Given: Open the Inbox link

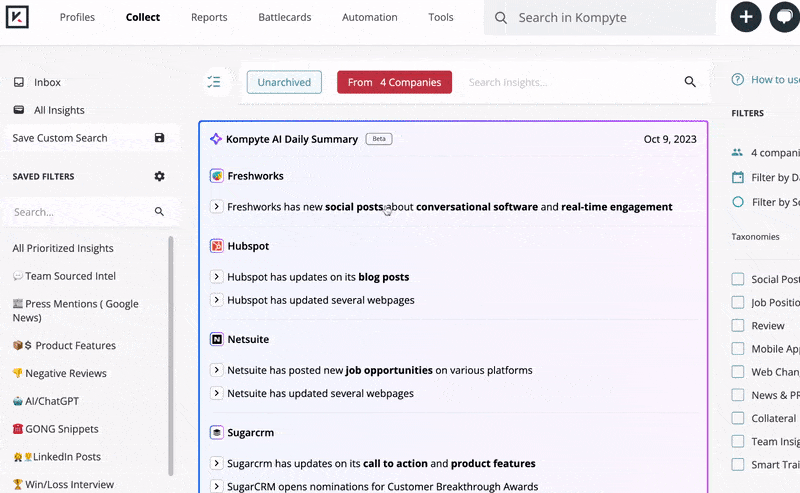Looking at the screenshot, I should point(47,82).
